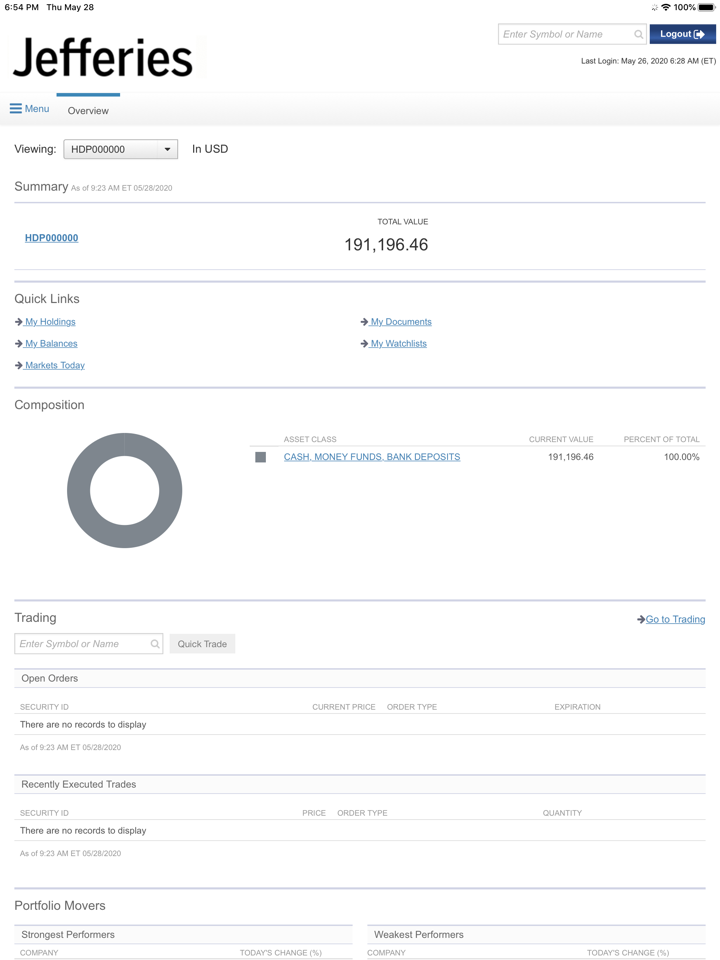Image resolution: width=720 pixels, height=960 pixels.
Task: Switch to the Overview tab
Action: (x=88, y=110)
